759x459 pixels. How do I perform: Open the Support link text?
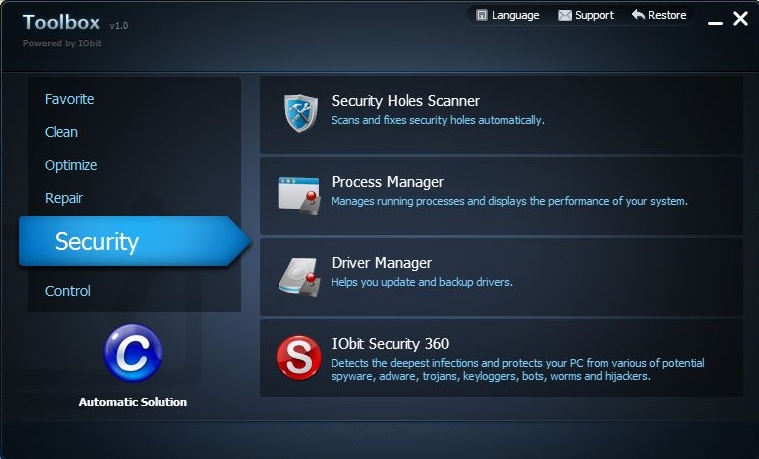pyautogui.click(x=594, y=15)
